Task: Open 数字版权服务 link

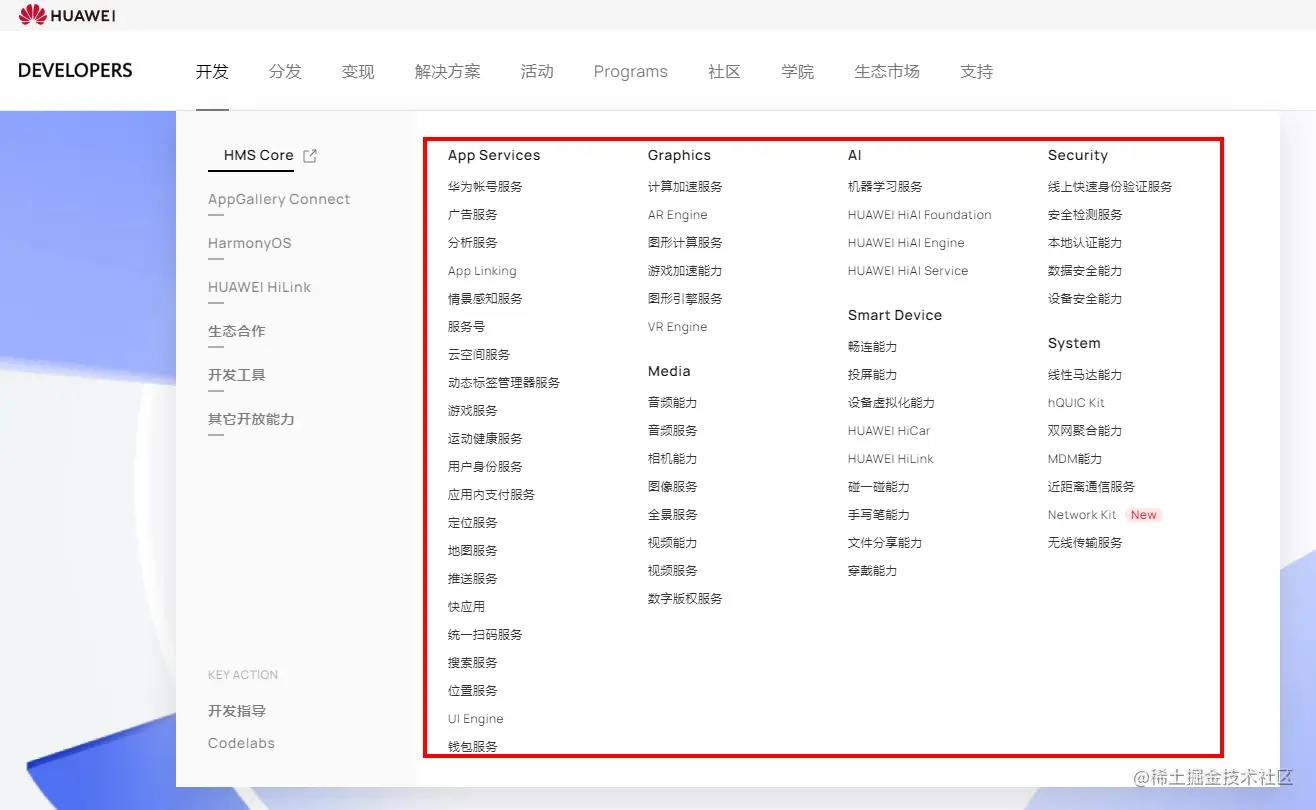Action: (685, 599)
